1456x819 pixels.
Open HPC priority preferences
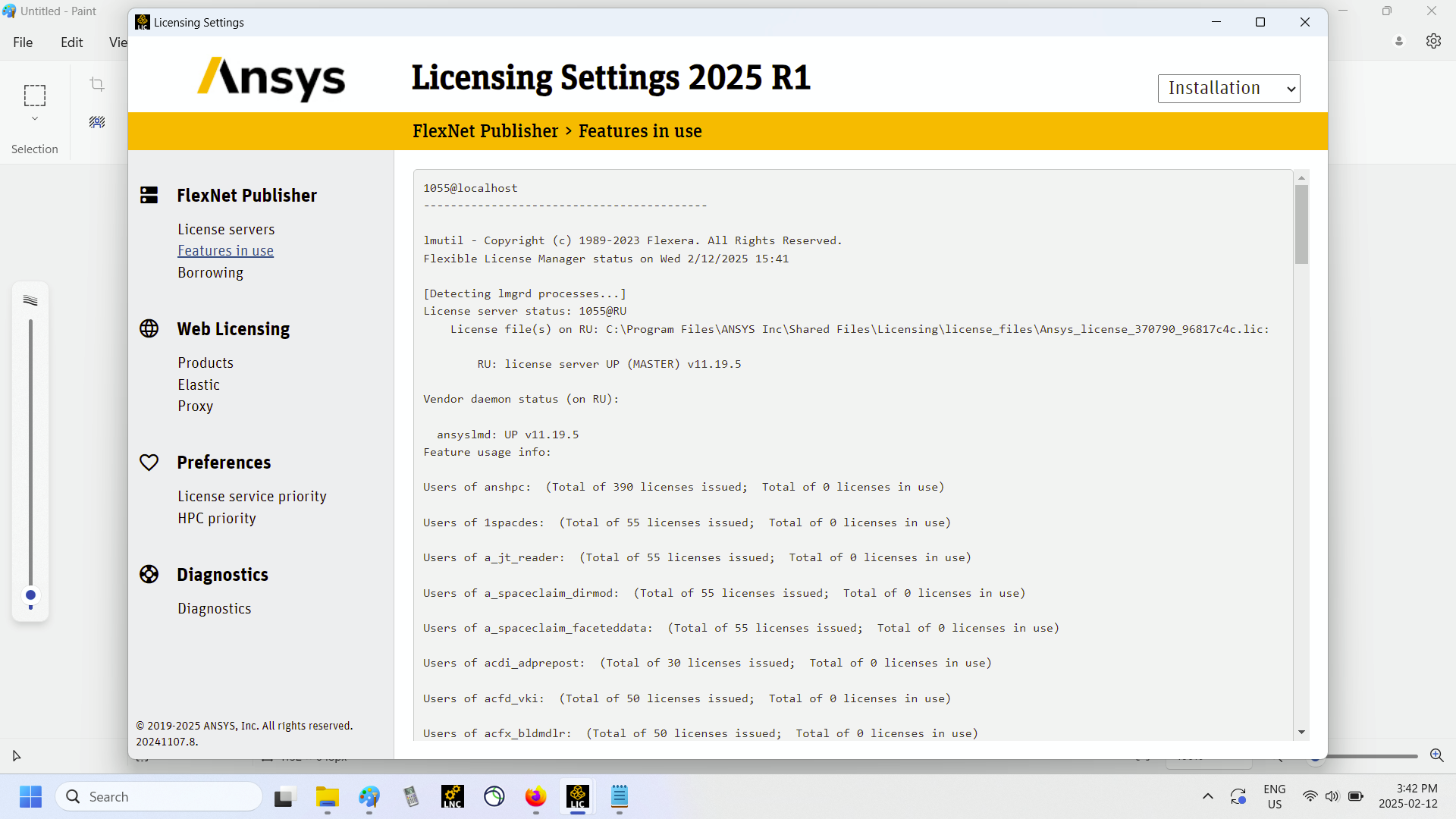(x=217, y=518)
